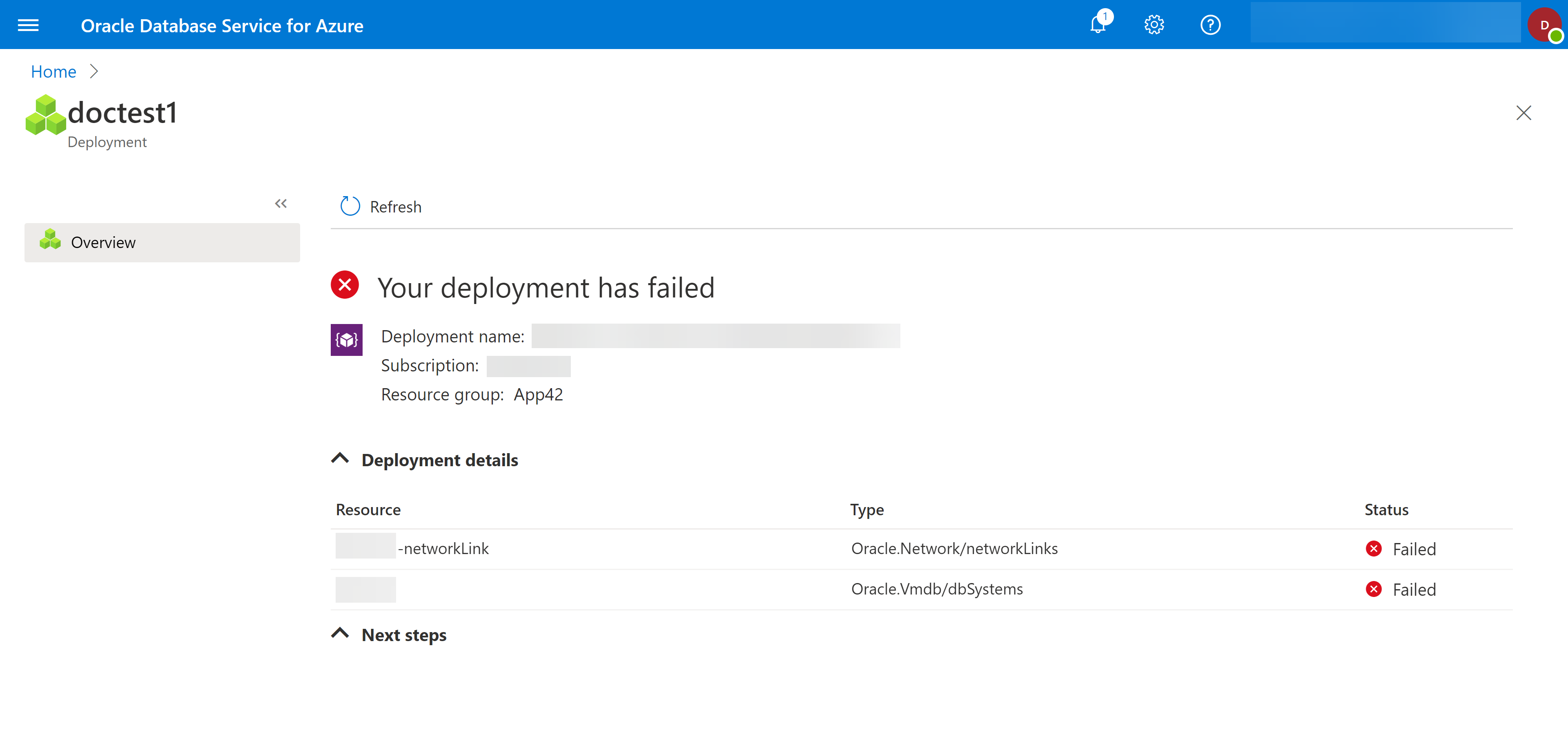Click the Resource column header

coord(368,510)
